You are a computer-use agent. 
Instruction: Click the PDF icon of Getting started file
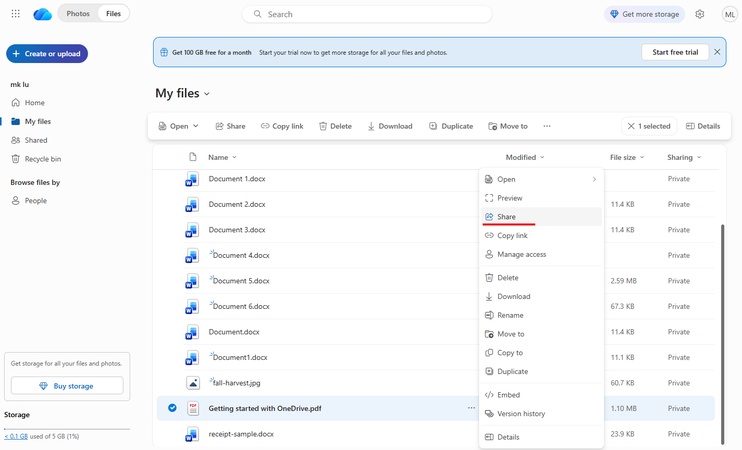click(x=193, y=408)
